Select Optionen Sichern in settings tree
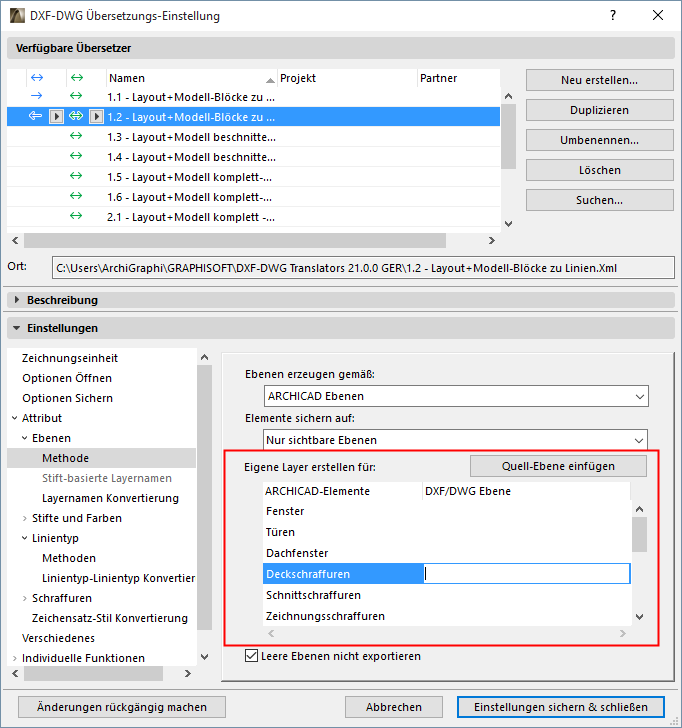The width and height of the screenshot is (682, 728). 67,398
